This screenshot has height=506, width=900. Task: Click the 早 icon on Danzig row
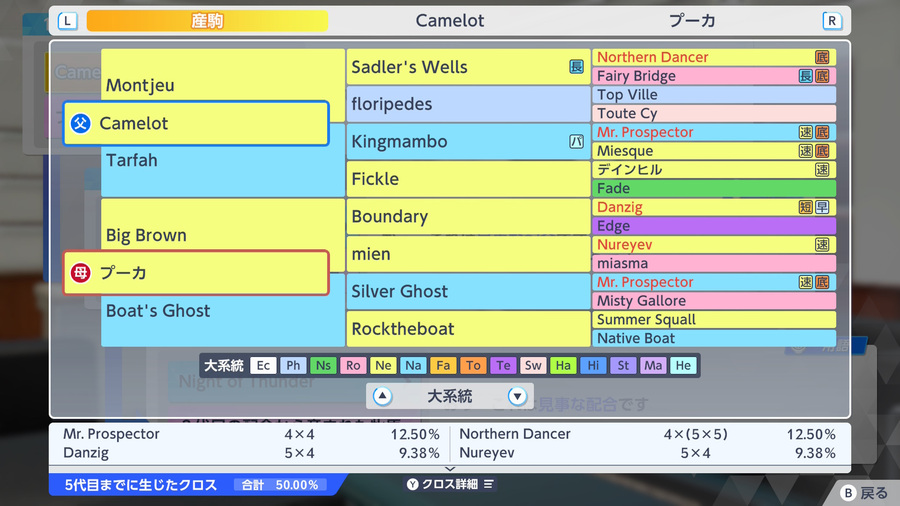pos(822,207)
